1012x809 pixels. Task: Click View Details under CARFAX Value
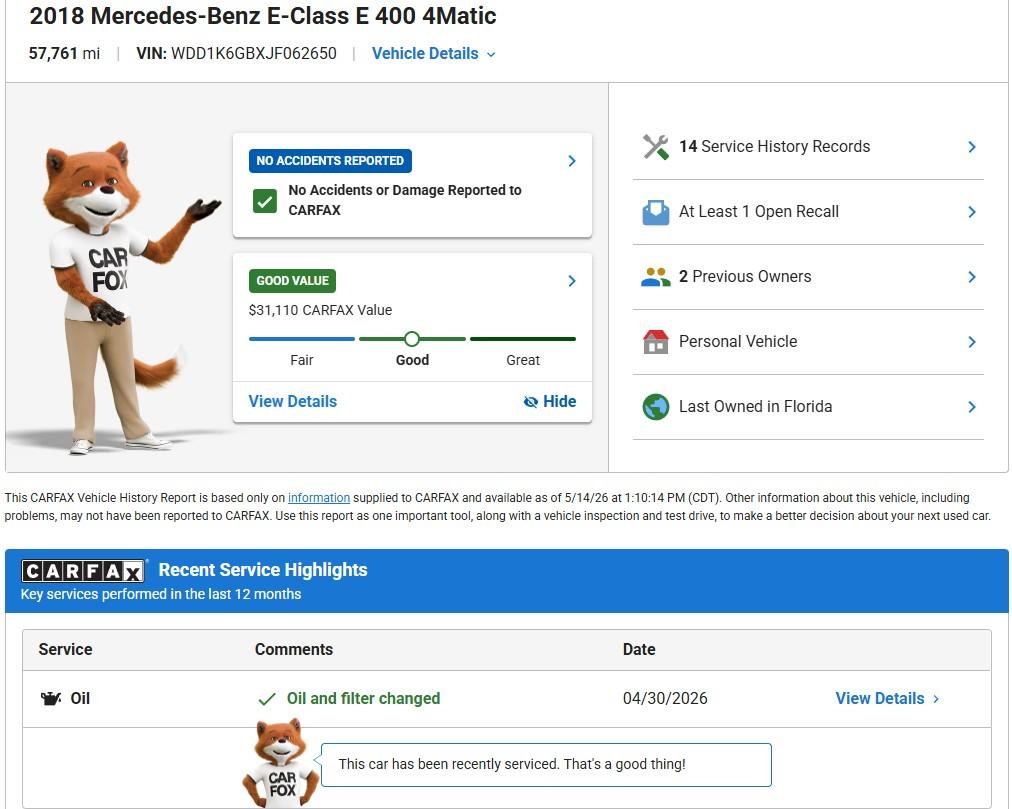click(292, 402)
